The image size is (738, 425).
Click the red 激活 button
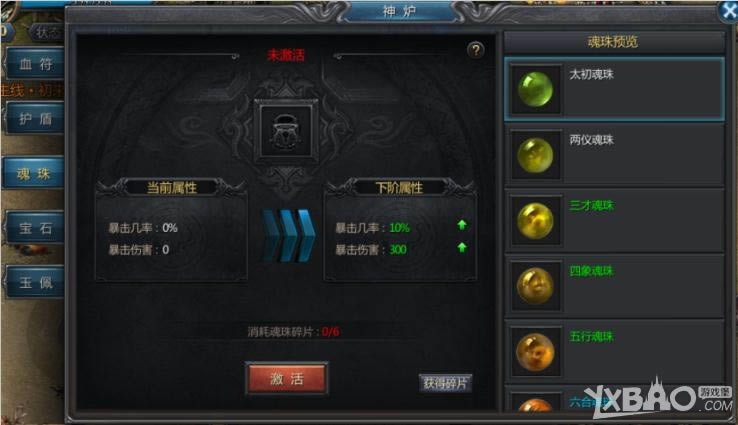click(287, 378)
